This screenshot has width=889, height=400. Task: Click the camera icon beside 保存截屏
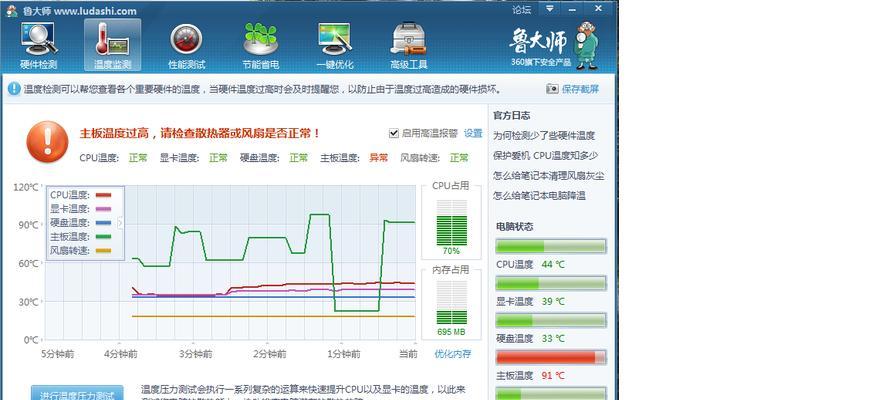(x=552, y=89)
